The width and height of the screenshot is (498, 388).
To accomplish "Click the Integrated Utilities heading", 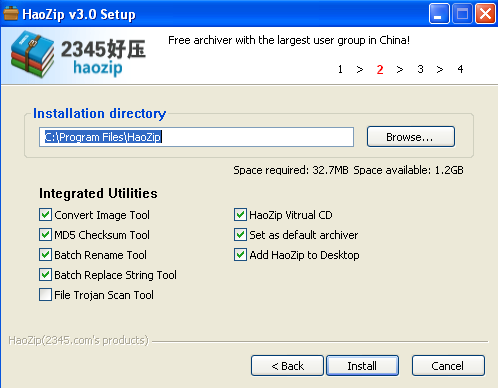I will tap(98, 193).
